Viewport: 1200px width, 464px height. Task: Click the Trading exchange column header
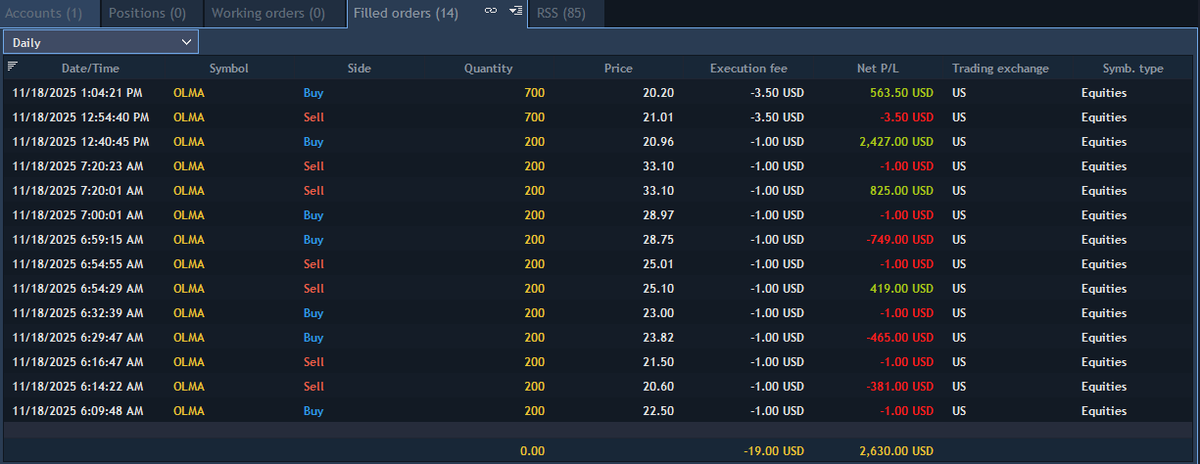[x=1000, y=69]
